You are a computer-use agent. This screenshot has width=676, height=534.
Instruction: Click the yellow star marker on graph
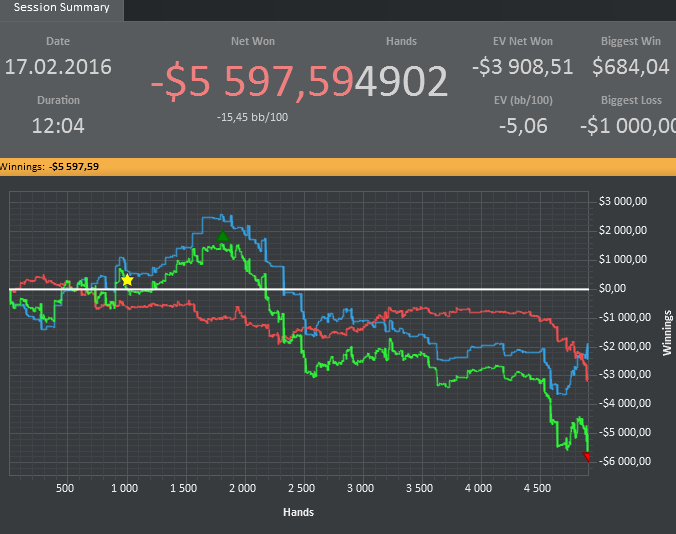point(127,281)
